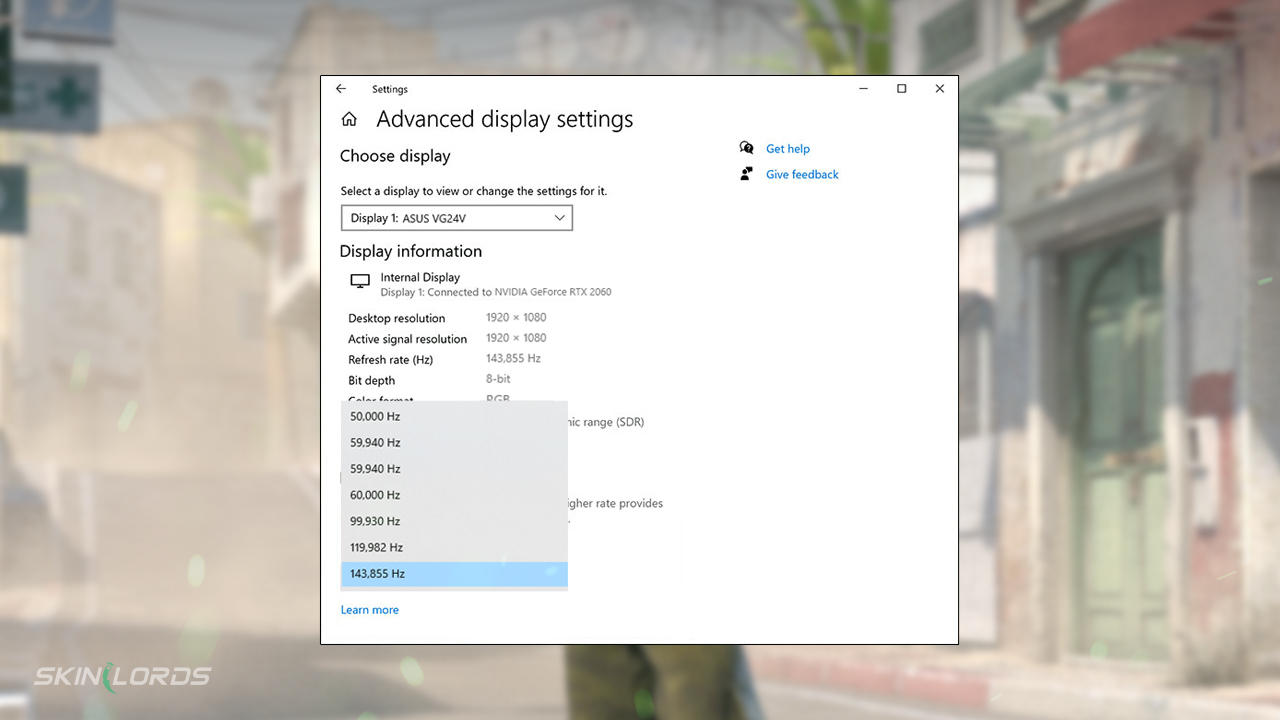The image size is (1280, 720).
Task: Click the back arrow in Settings
Action: [341, 89]
